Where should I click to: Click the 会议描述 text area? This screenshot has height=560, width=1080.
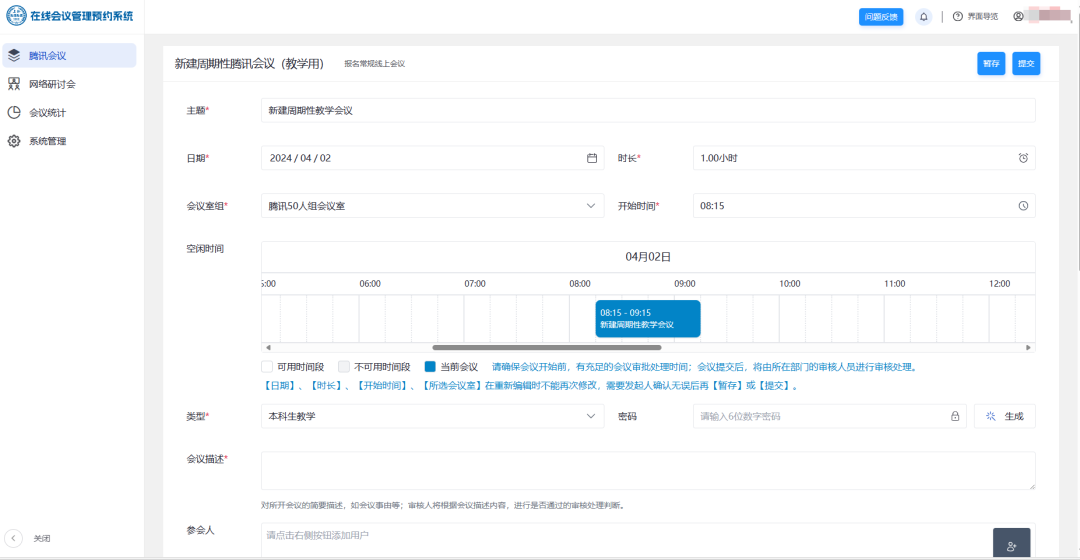click(648, 470)
